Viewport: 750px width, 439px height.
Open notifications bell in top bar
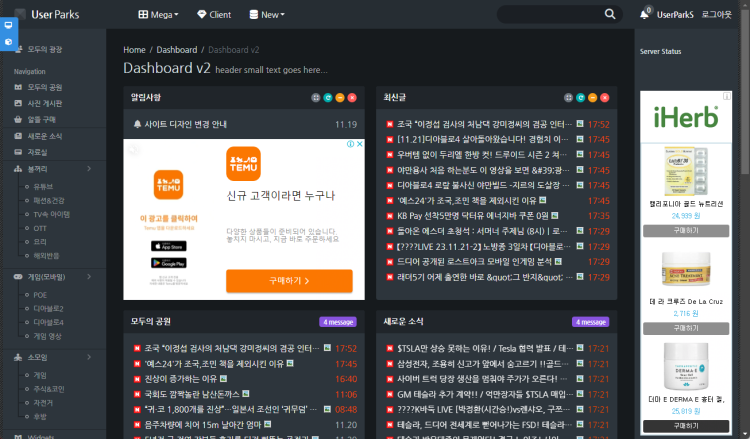click(645, 14)
